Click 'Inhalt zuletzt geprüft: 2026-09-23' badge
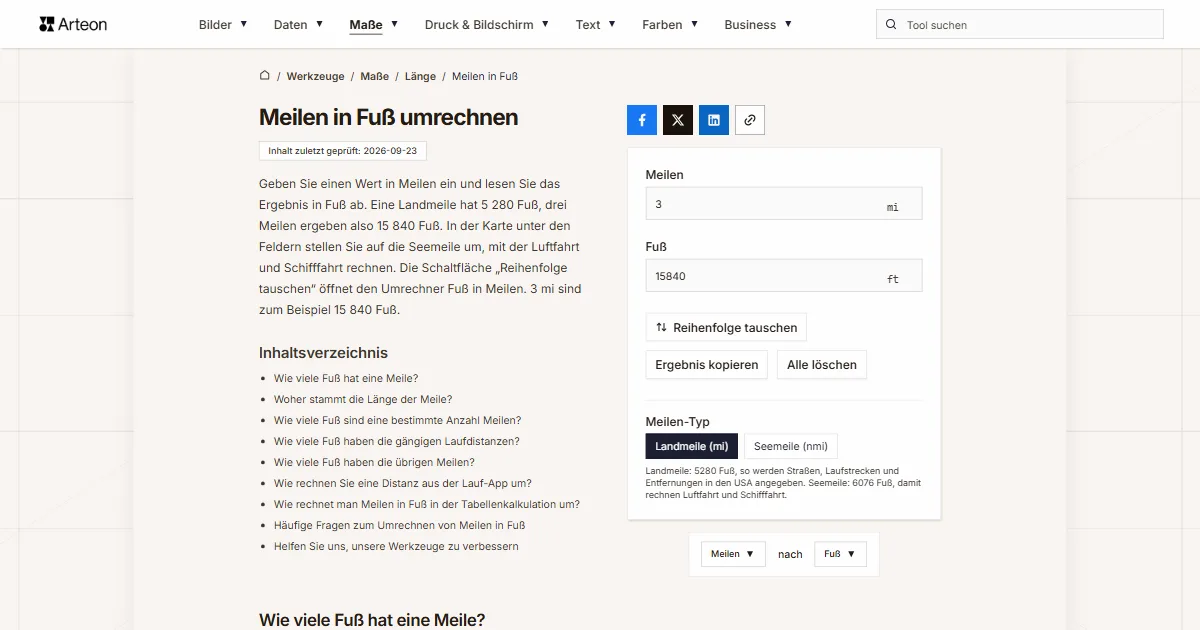This screenshot has width=1200, height=630. click(343, 151)
